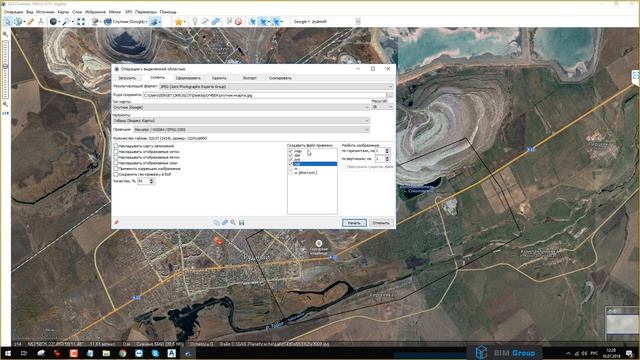Open the 'Операции' menu
This screenshot has width=640, height=360.
[13, 12]
